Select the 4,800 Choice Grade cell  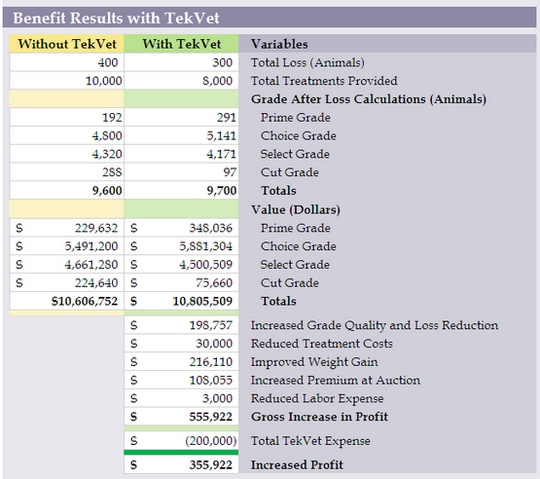click(x=67, y=136)
